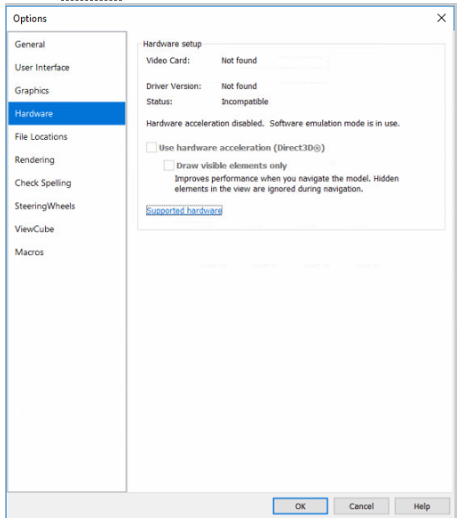
Task: Open Help for the Options dialog
Action: pyautogui.click(x=422, y=506)
